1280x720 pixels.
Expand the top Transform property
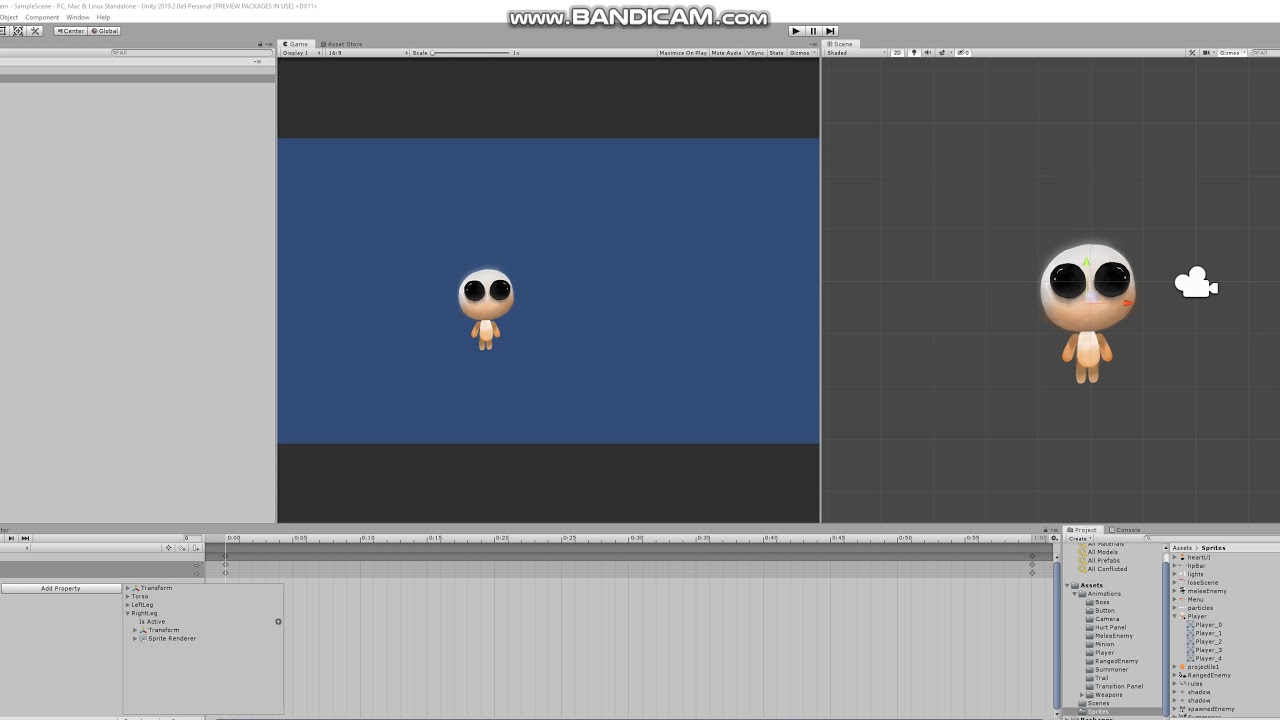tap(127, 588)
